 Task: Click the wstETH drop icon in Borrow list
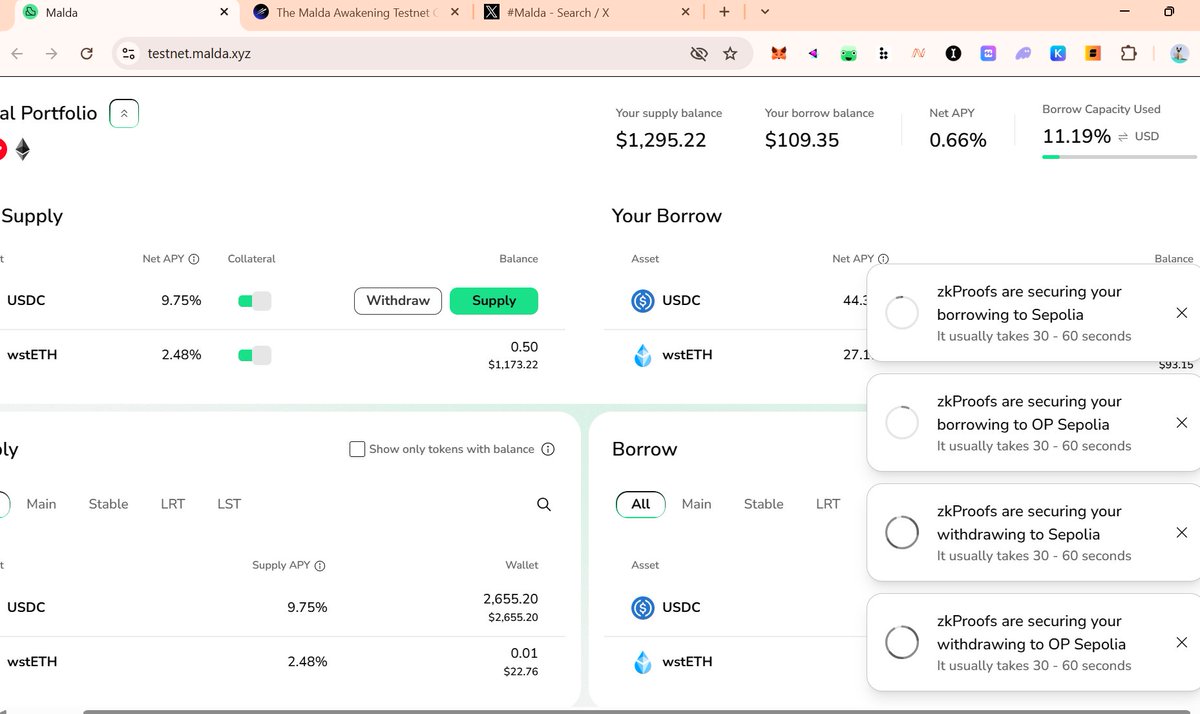tap(643, 662)
